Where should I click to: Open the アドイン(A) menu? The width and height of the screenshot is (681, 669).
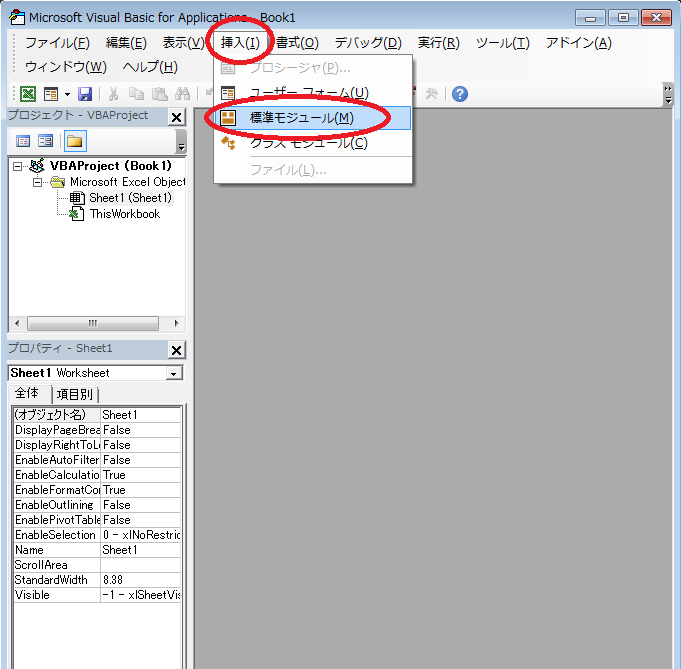point(579,43)
